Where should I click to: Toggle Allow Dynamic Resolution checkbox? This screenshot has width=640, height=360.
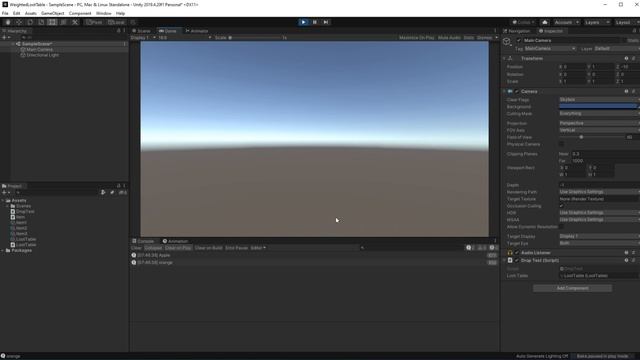[x=561, y=227]
